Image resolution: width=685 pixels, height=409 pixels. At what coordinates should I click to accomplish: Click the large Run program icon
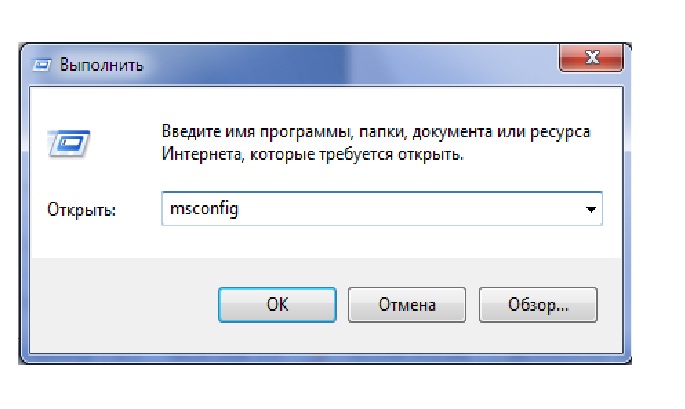69,143
